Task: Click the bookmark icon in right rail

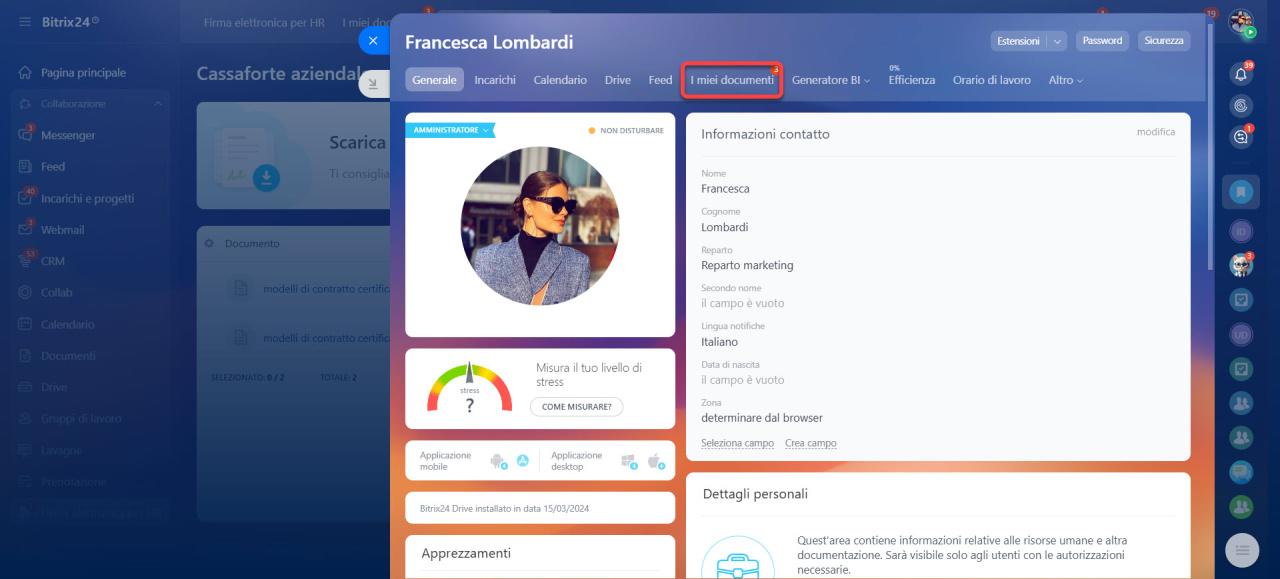Action: tap(1241, 191)
